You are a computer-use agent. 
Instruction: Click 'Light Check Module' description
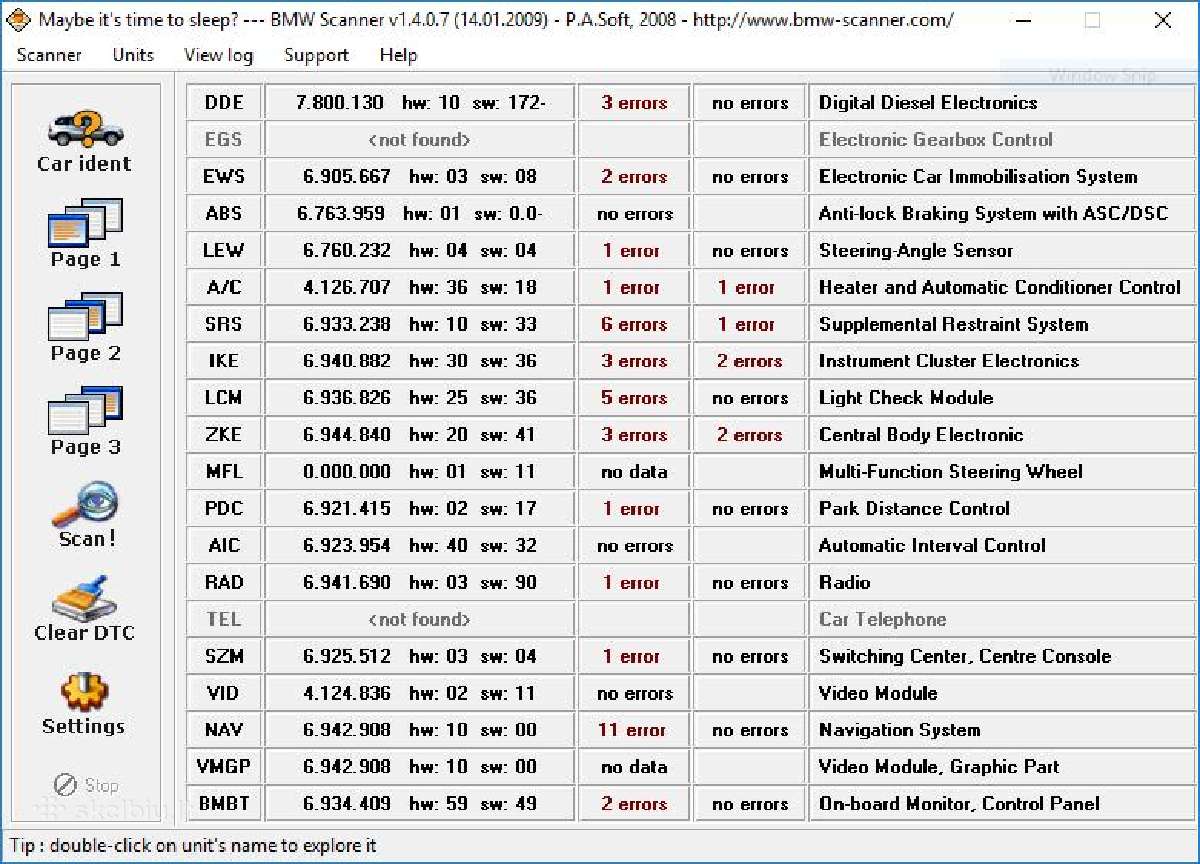click(x=906, y=398)
